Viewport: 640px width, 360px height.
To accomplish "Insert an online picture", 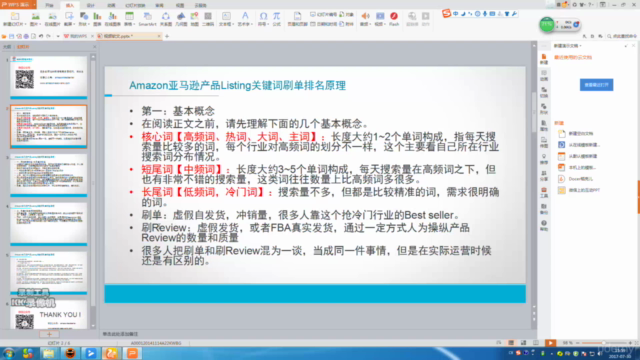I will click(x=52, y=19).
